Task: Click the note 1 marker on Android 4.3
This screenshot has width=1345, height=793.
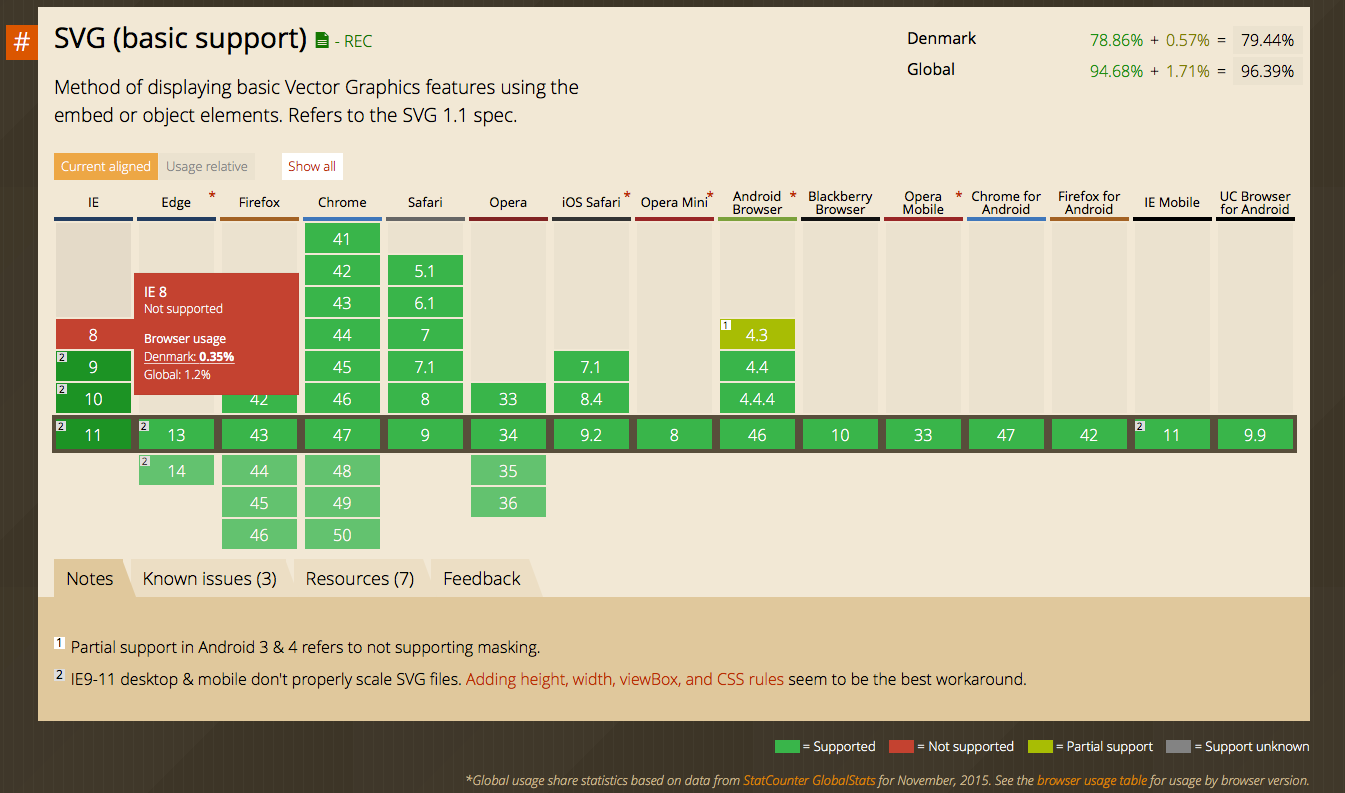Action: click(725, 326)
